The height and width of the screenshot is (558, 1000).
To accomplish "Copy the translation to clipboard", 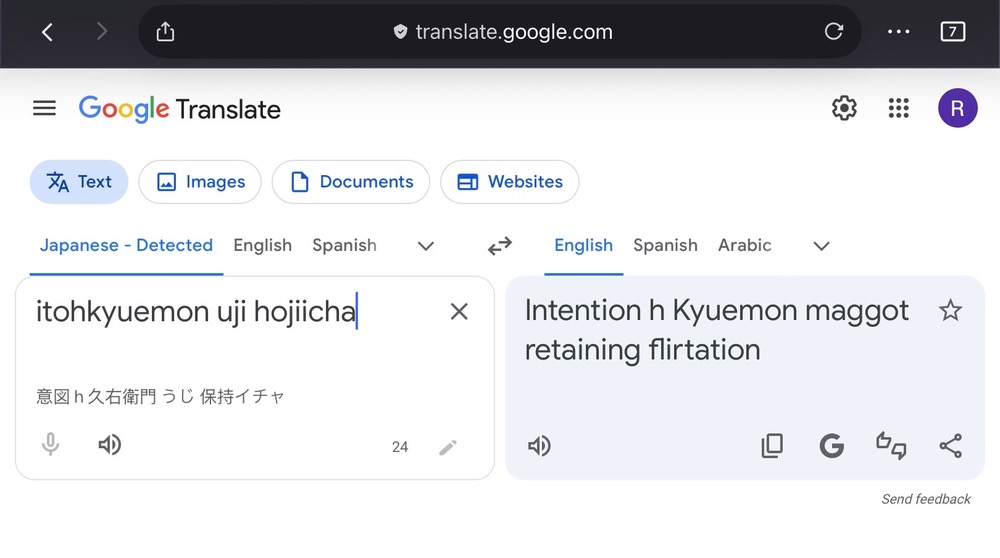I will pos(772,446).
